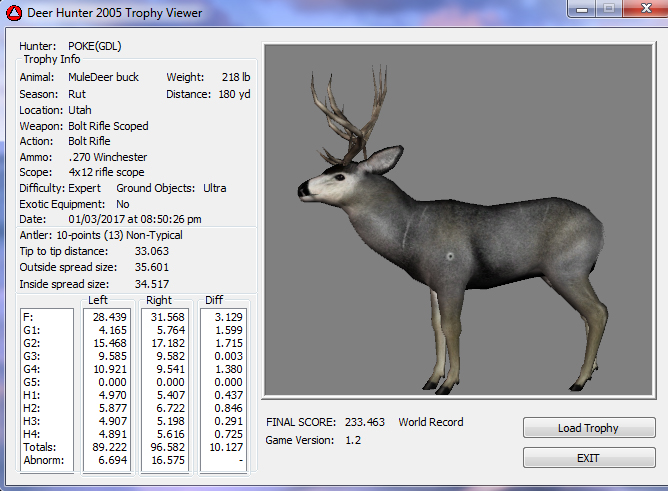Click the Load Trophy button

click(x=588, y=428)
